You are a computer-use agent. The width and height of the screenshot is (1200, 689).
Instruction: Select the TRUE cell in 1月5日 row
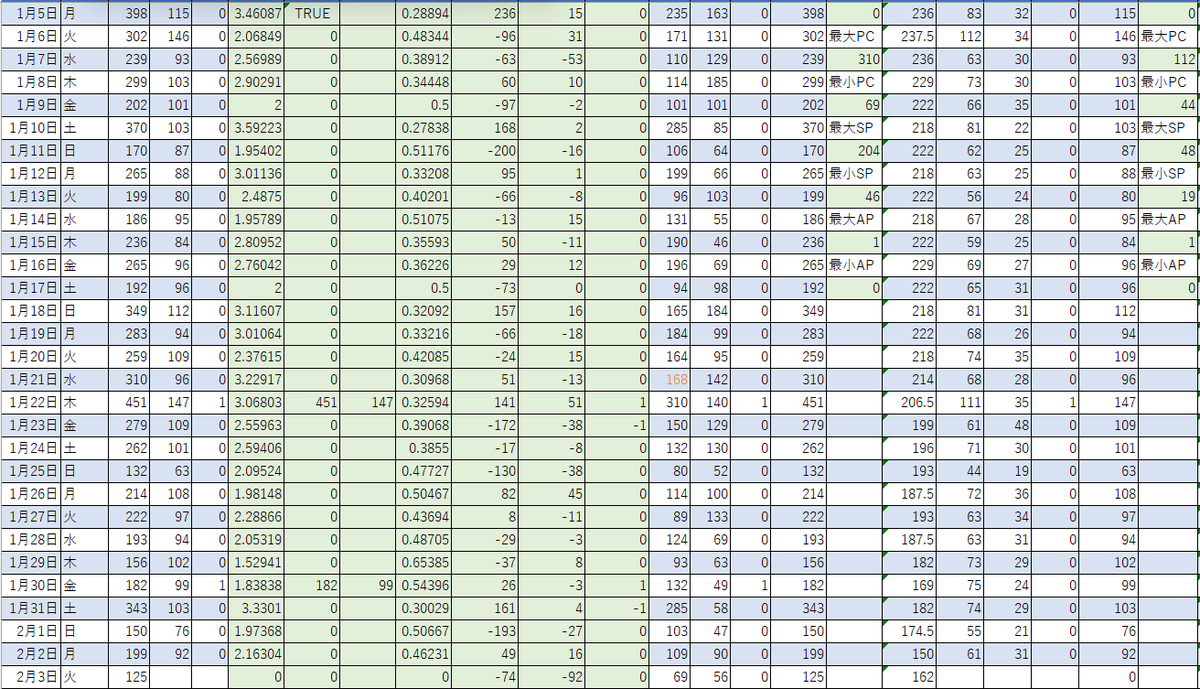click(312, 16)
